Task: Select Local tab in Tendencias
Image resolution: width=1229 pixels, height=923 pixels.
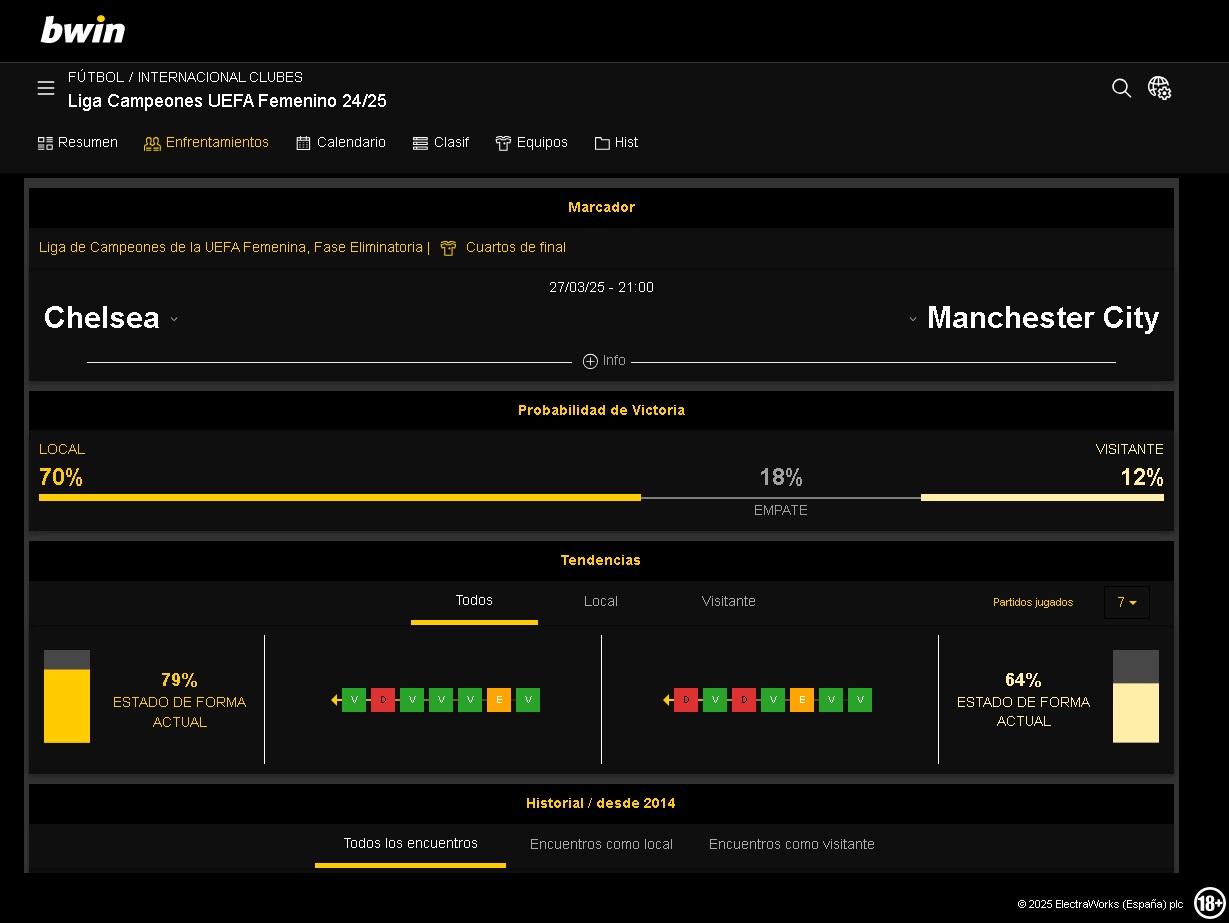Action: coord(601,601)
